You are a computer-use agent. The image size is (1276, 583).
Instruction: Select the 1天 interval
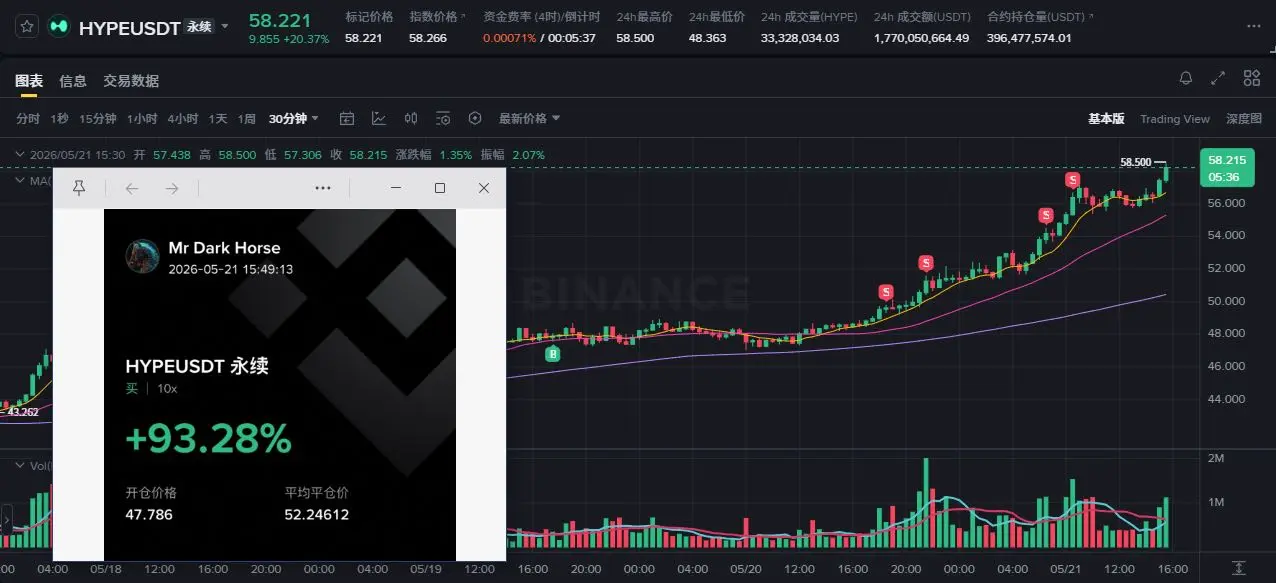coord(218,118)
